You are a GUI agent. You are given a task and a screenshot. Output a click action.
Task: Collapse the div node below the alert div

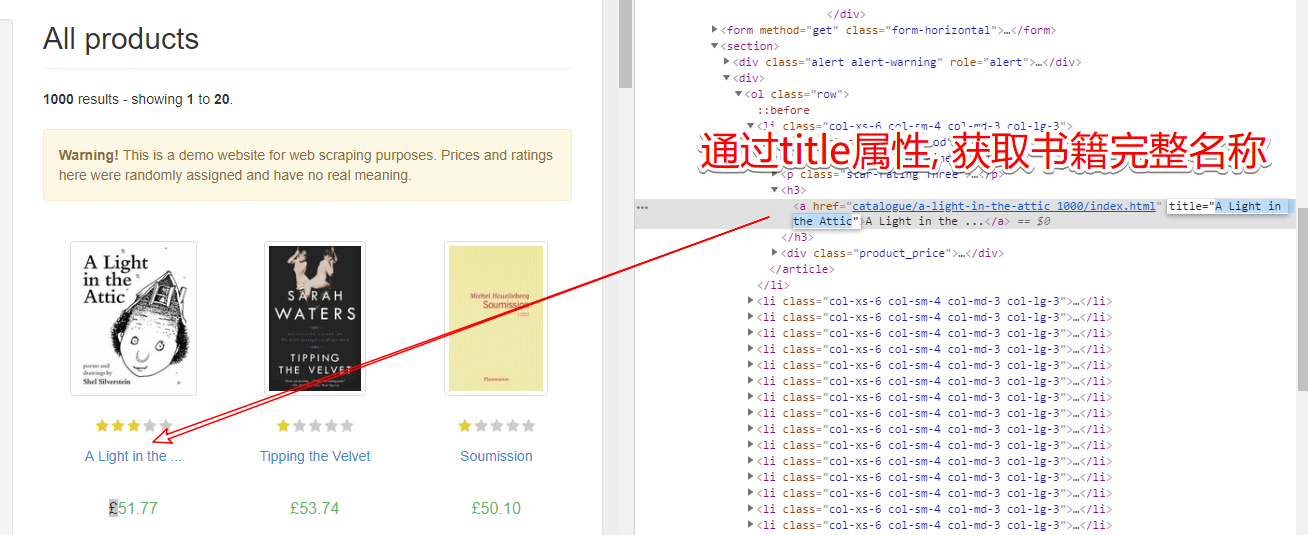pos(727,78)
